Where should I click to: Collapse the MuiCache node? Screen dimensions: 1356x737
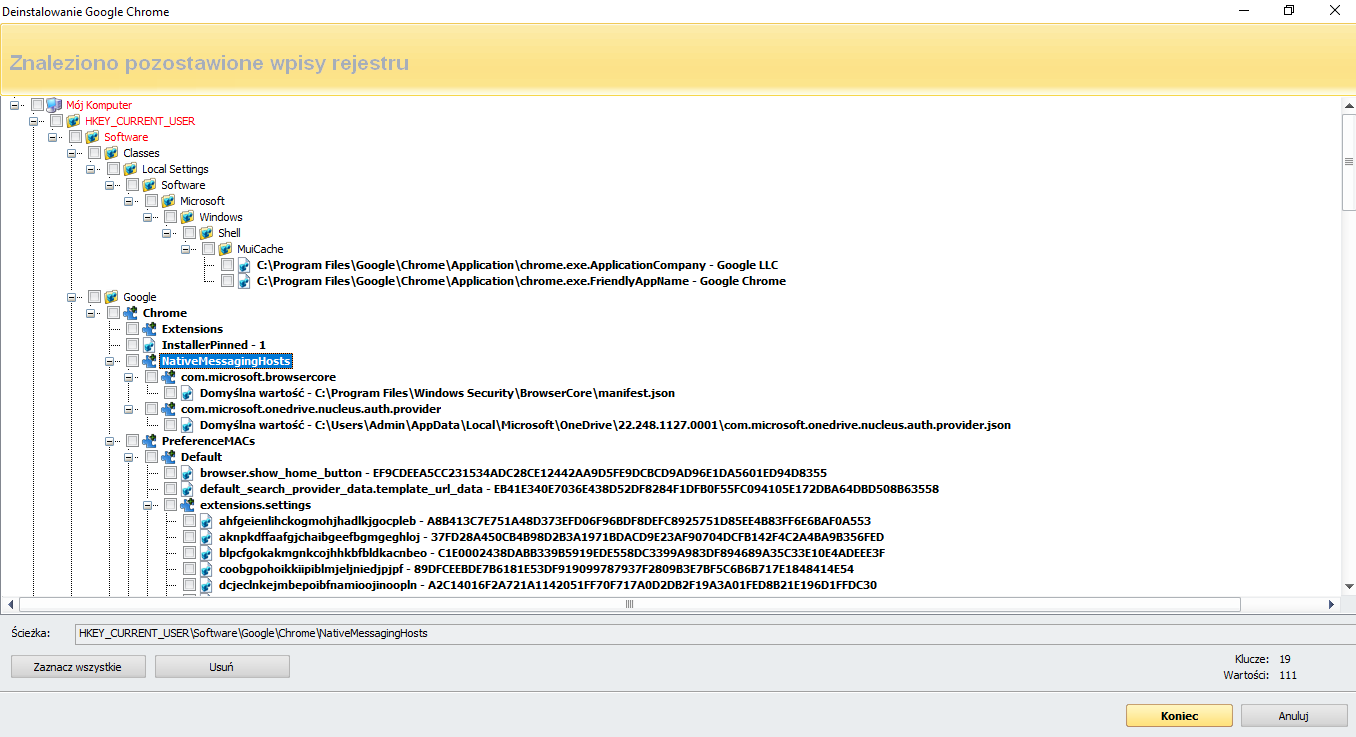[186, 249]
